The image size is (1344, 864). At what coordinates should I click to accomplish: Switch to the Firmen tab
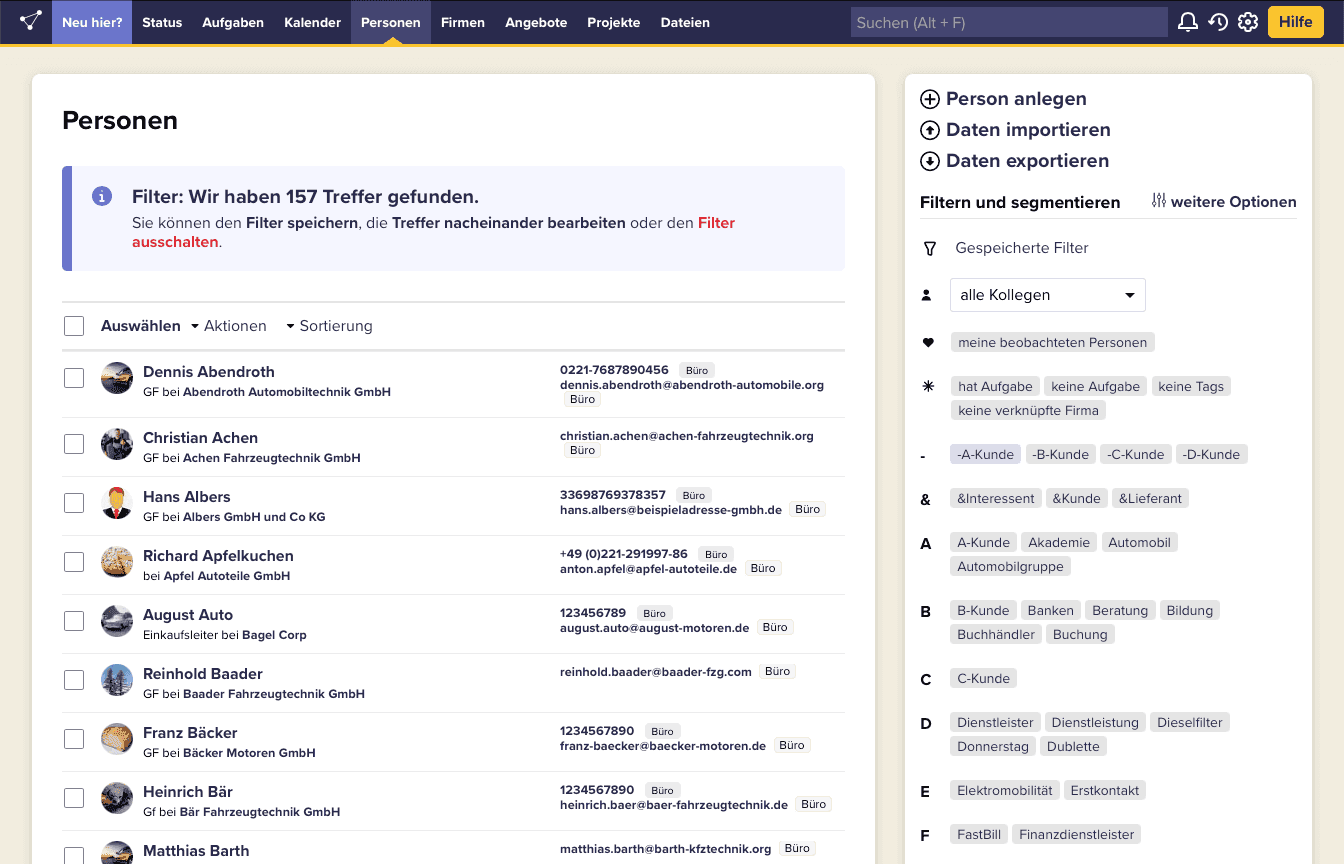463,22
